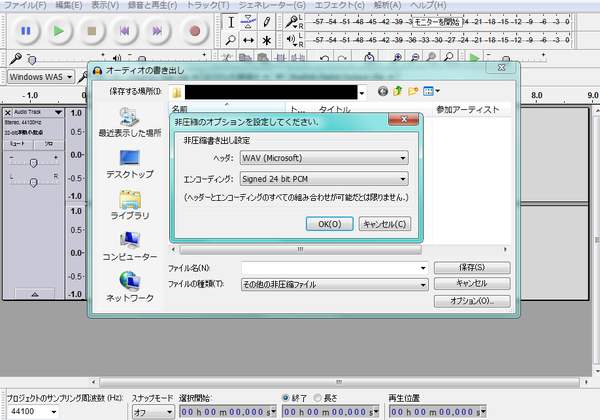This screenshot has width=600, height=420.
Task: Start playback with the green Play button
Action: tap(59, 31)
